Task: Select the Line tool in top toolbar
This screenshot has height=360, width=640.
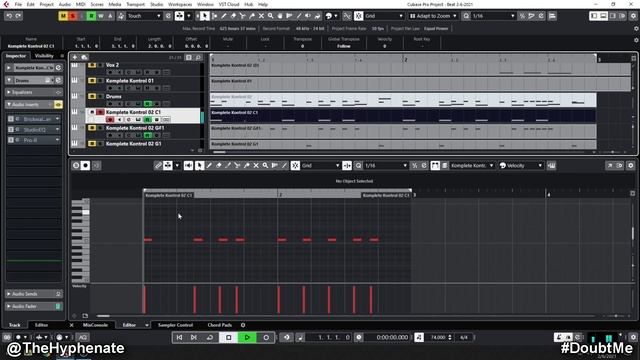Action: (299, 16)
